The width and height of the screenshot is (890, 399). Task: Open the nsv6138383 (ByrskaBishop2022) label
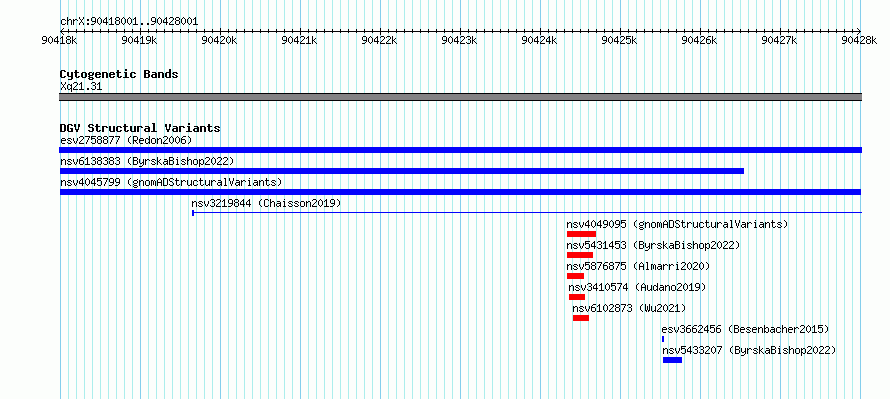[x=147, y=161]
